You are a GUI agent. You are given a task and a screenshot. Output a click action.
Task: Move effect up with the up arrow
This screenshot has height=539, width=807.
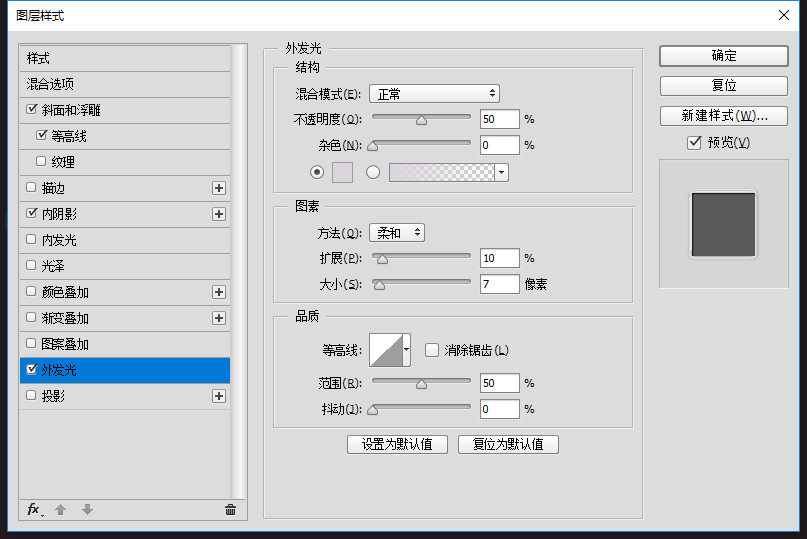coord(60,510)
